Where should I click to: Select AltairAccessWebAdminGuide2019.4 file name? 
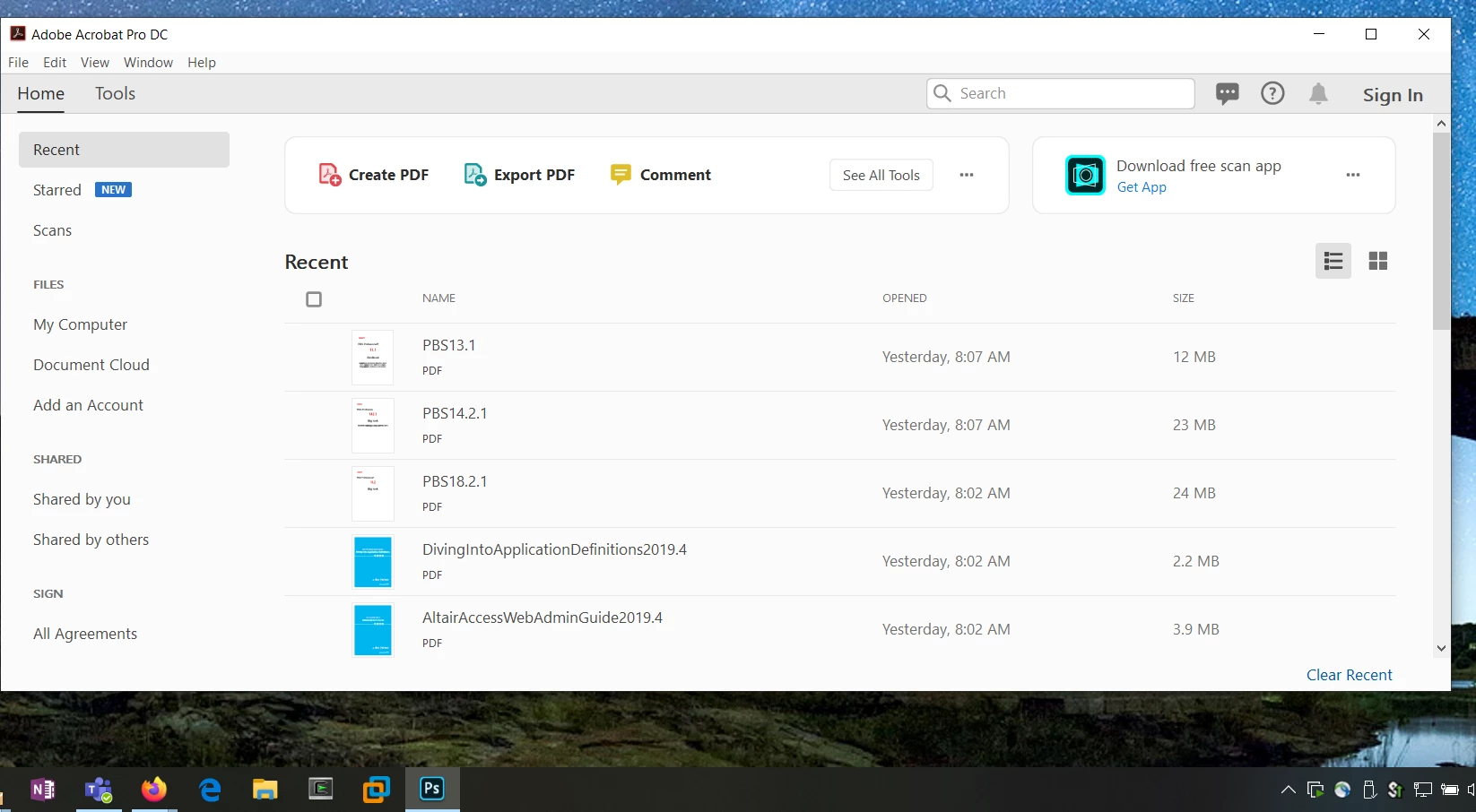[543, 618]
